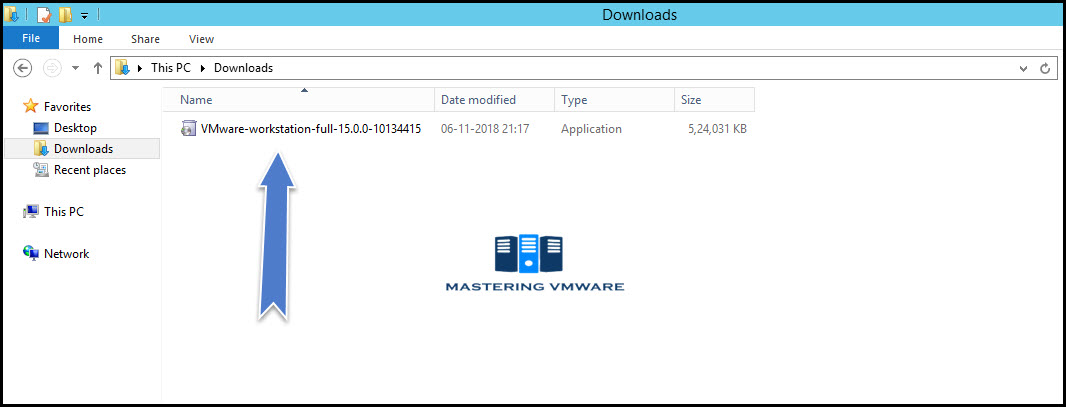Expand the arrow between This PC and Downloads

[203, 68]
